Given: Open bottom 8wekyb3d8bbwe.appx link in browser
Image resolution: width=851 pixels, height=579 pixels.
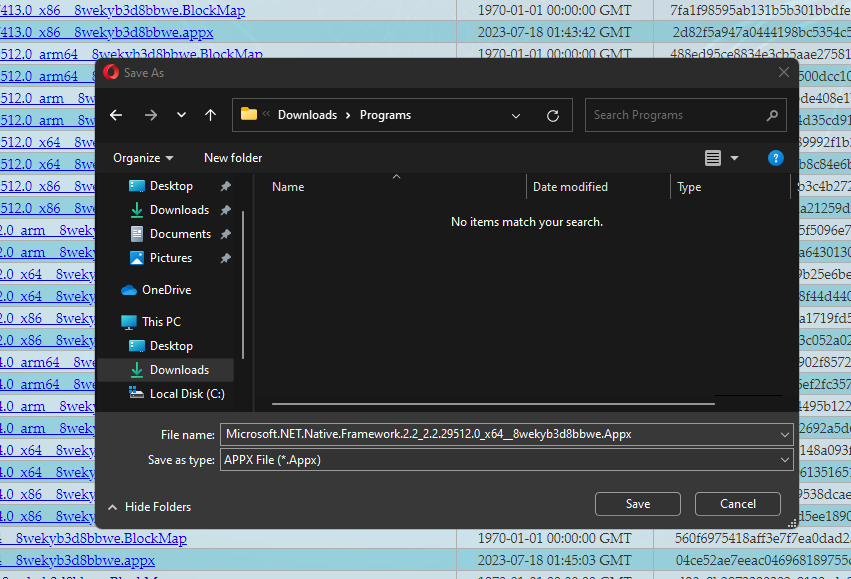Looking at the screenshot, I should (77, 560).
